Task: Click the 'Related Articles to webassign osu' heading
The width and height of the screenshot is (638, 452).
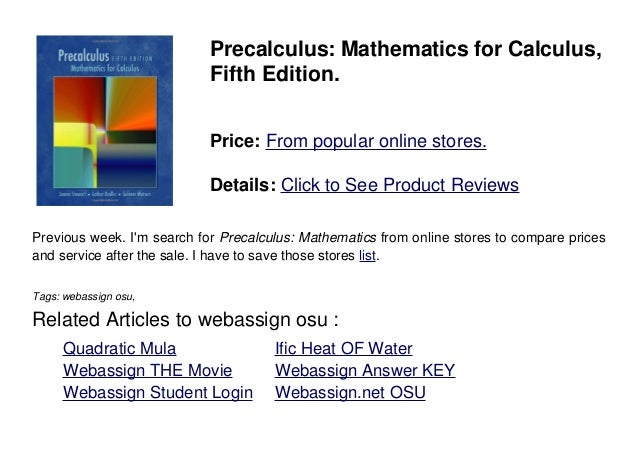Action: 185,320
